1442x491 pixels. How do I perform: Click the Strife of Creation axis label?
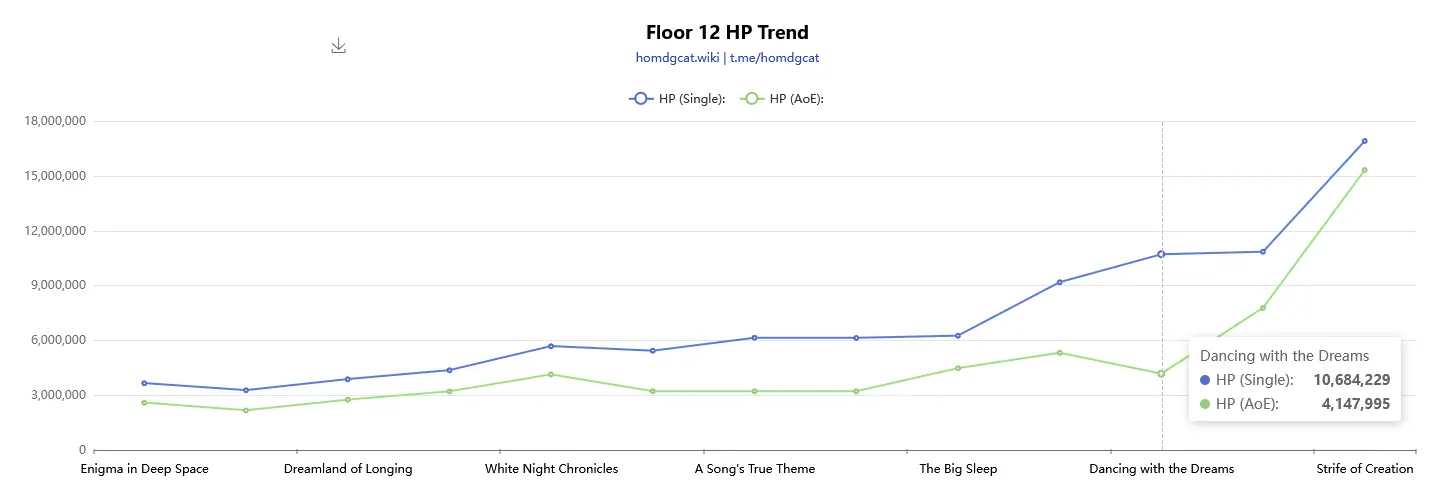point(1364,469)
